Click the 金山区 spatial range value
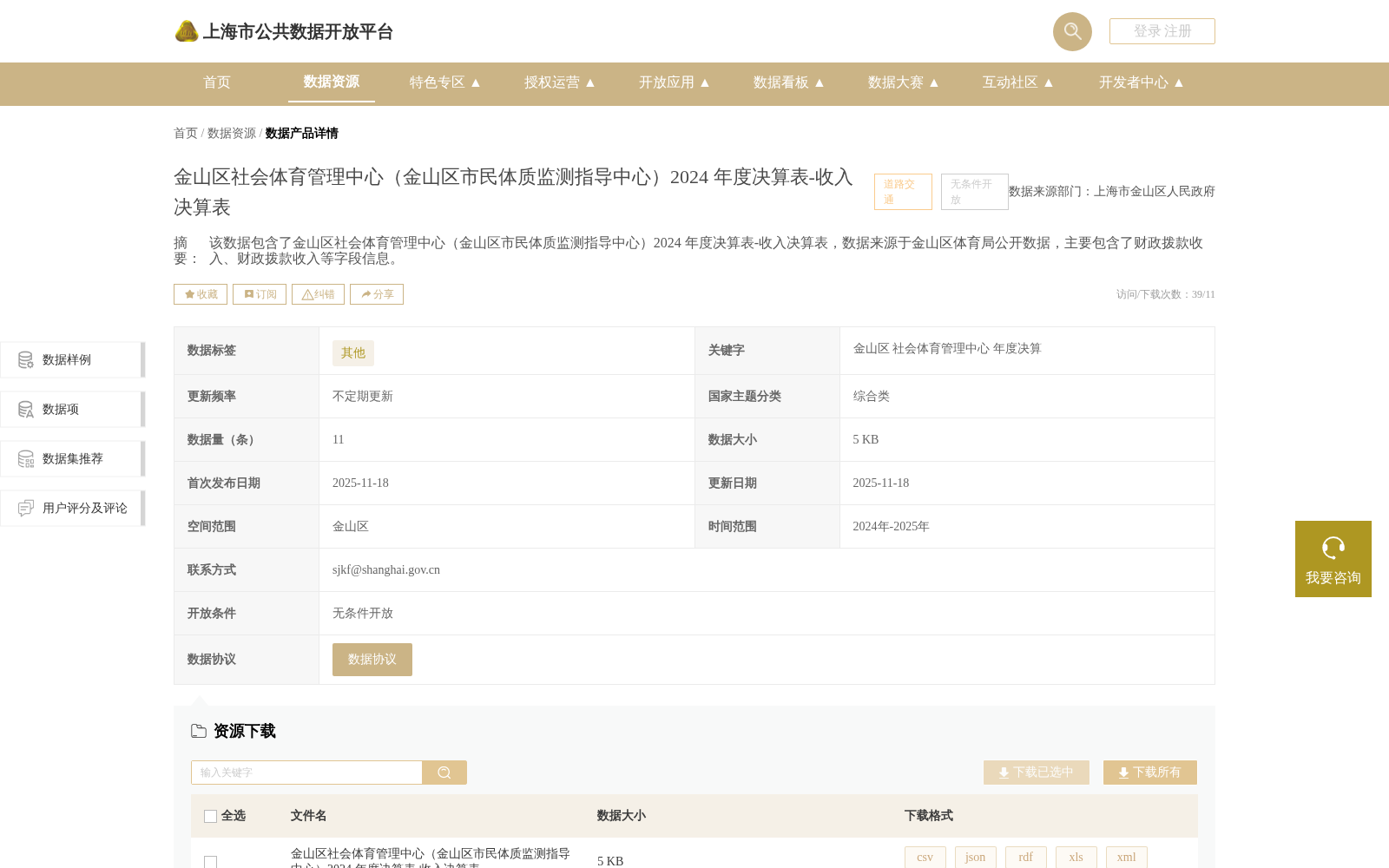 pos(351,527)
